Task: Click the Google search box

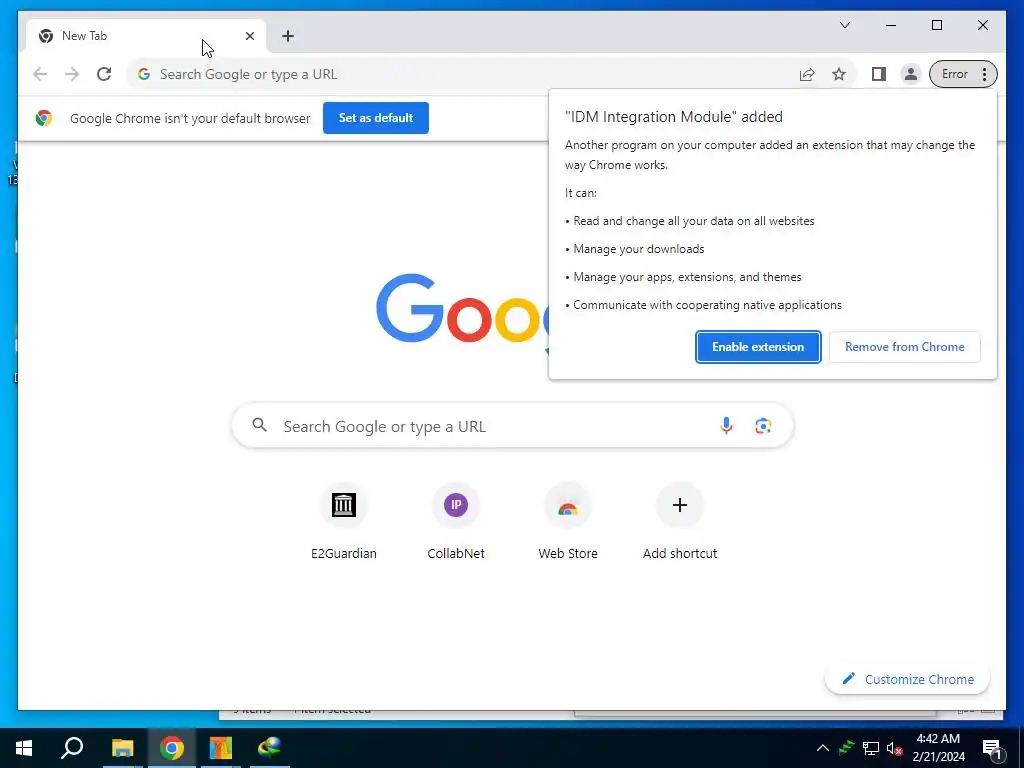Action: click(x=513, y=426)
